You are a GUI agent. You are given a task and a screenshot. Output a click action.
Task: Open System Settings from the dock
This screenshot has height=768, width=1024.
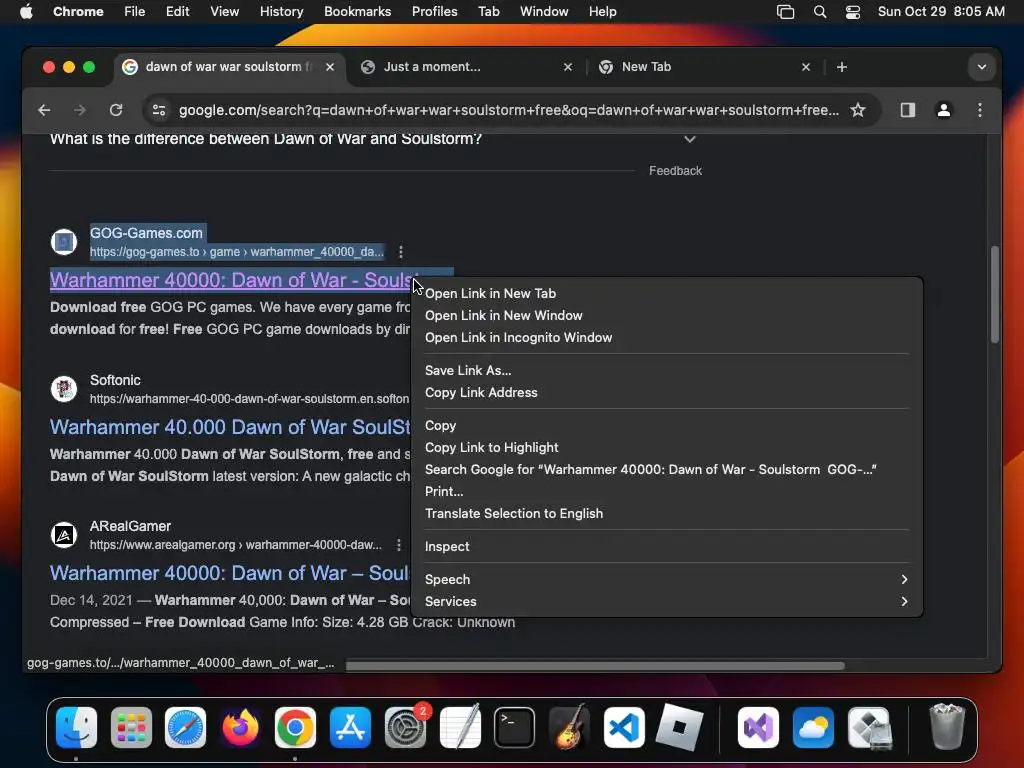(406, 727)
